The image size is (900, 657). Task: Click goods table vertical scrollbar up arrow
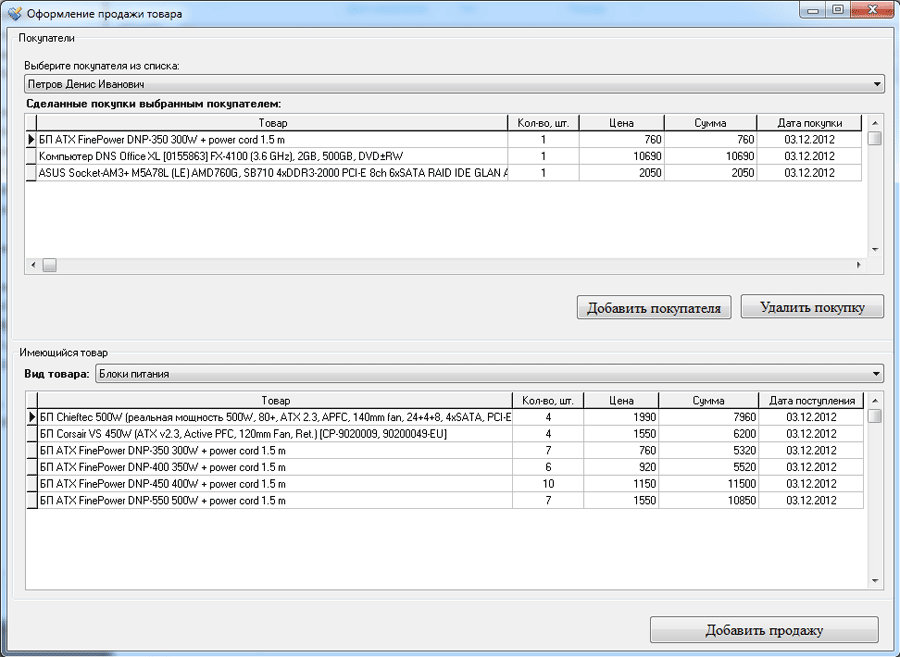[875, 401]
